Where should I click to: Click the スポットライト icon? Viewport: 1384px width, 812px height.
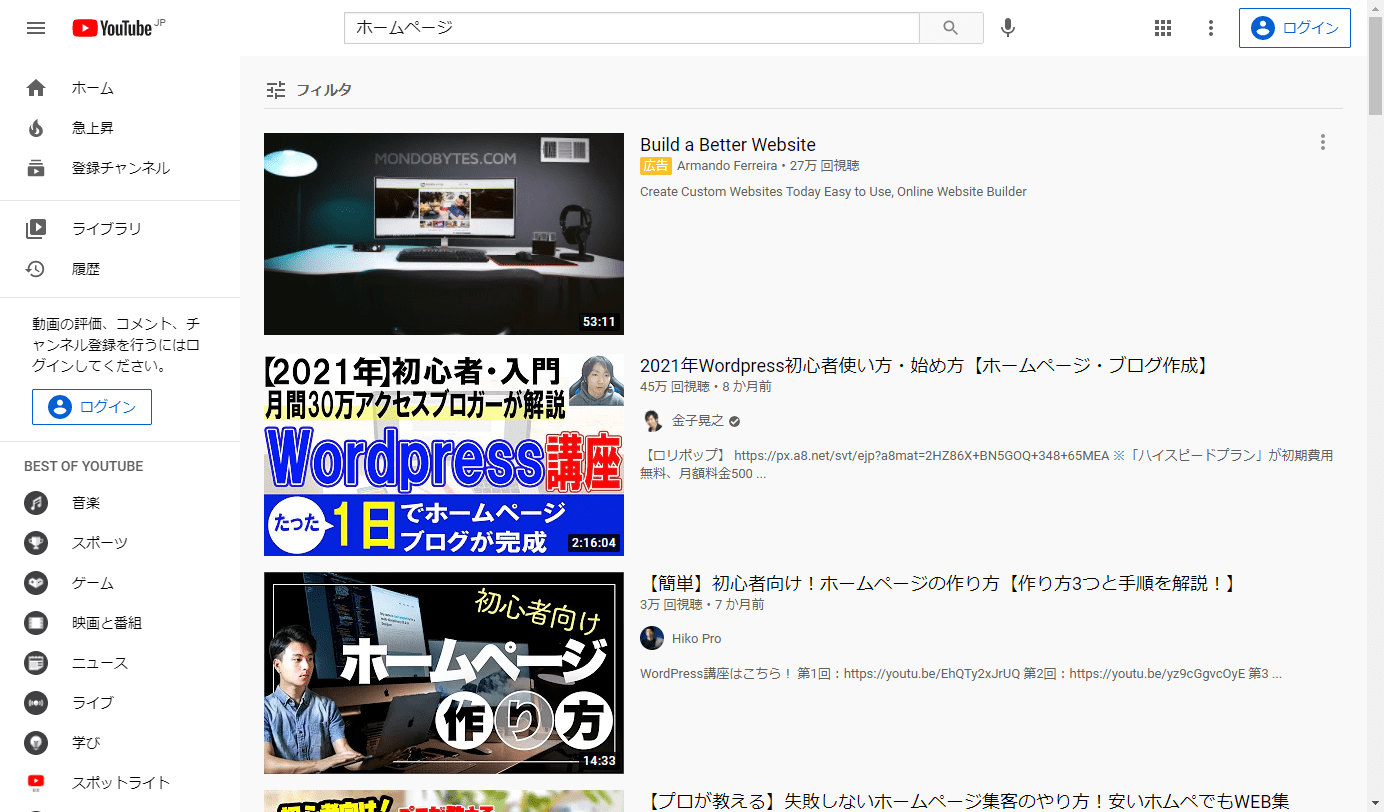36,783
